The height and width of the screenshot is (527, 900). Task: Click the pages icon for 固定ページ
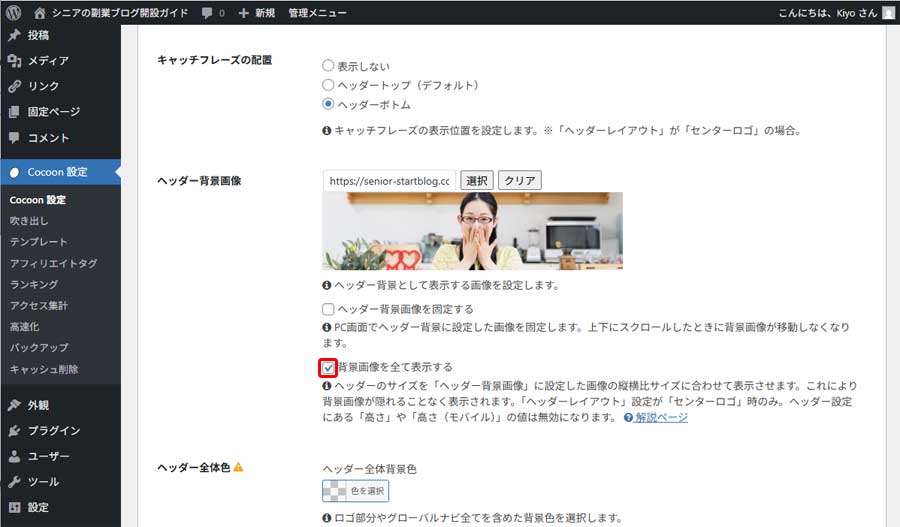point(14,112)
